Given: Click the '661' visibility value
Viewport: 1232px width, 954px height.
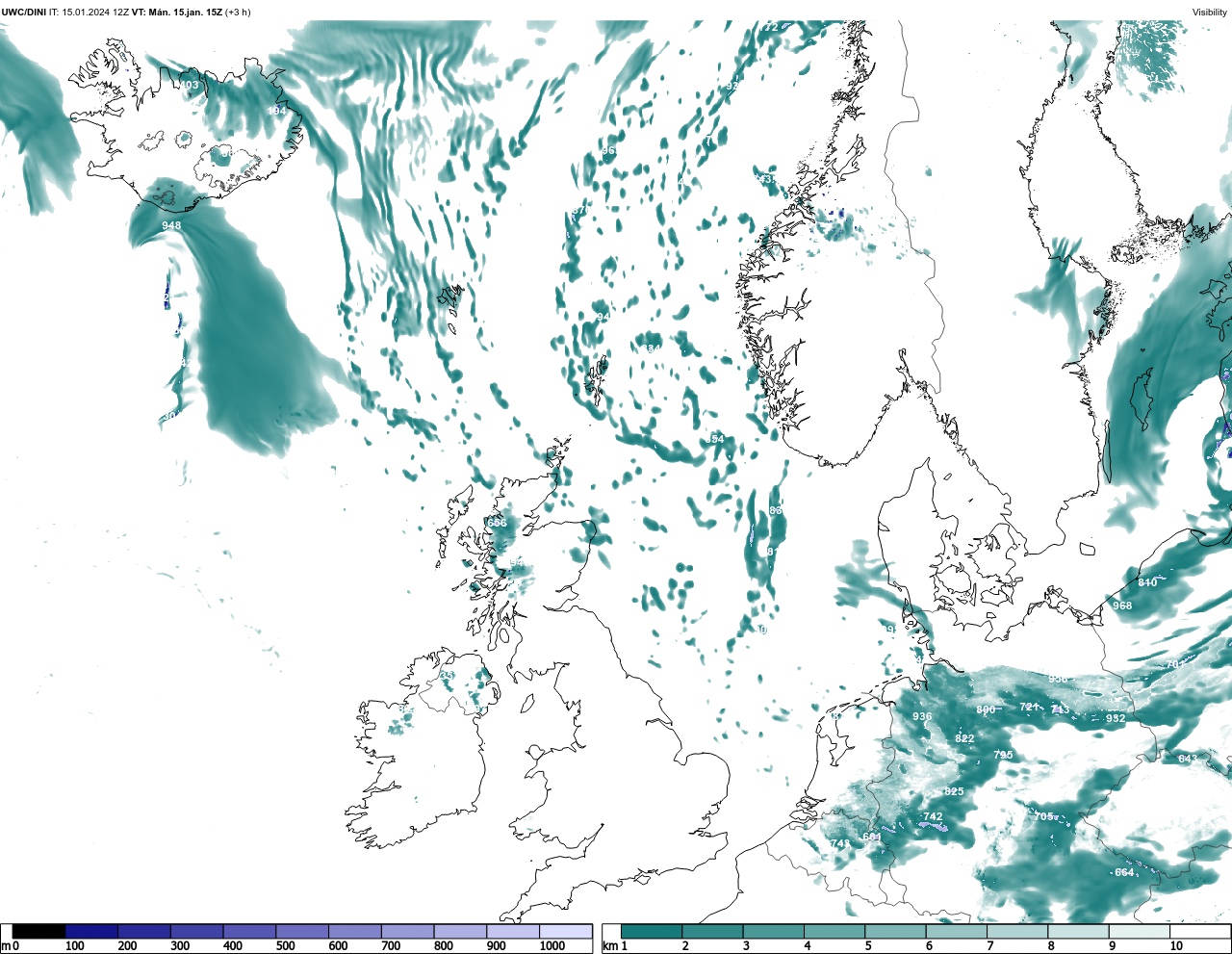Looking at the screenshot, I should pos(872,837).
